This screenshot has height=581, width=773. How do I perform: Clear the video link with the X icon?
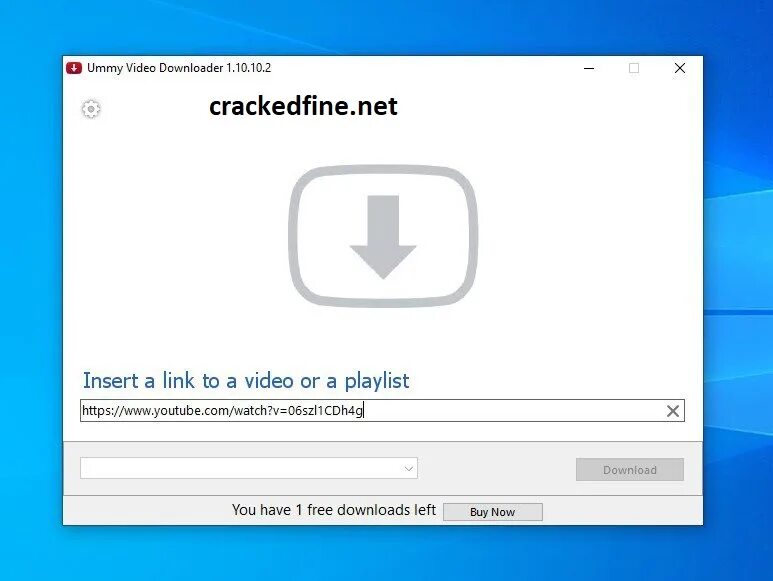[672, 411]
